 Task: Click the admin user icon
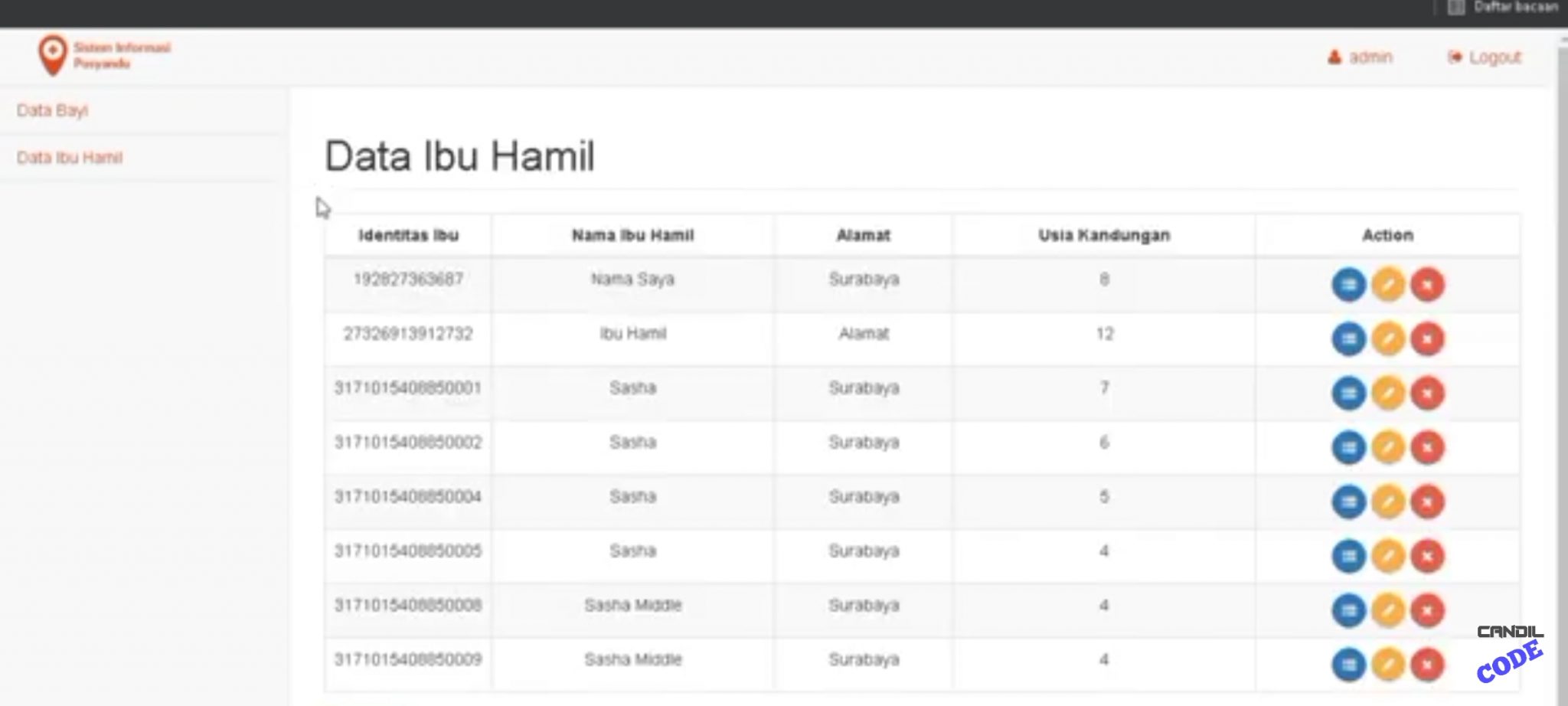tap(1333, 56)
